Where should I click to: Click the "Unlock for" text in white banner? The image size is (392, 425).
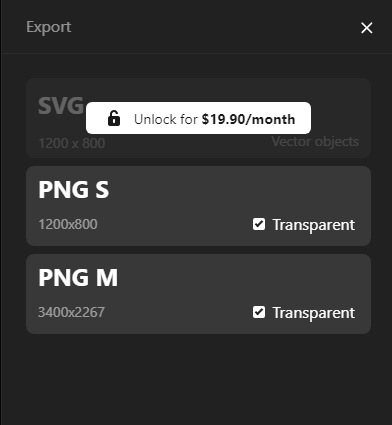166,119
